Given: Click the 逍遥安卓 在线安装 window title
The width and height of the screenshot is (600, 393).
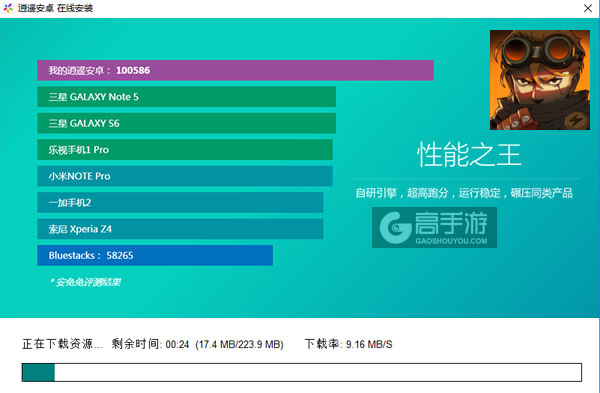Looking at the screenshot, I should tap(55, 8).
